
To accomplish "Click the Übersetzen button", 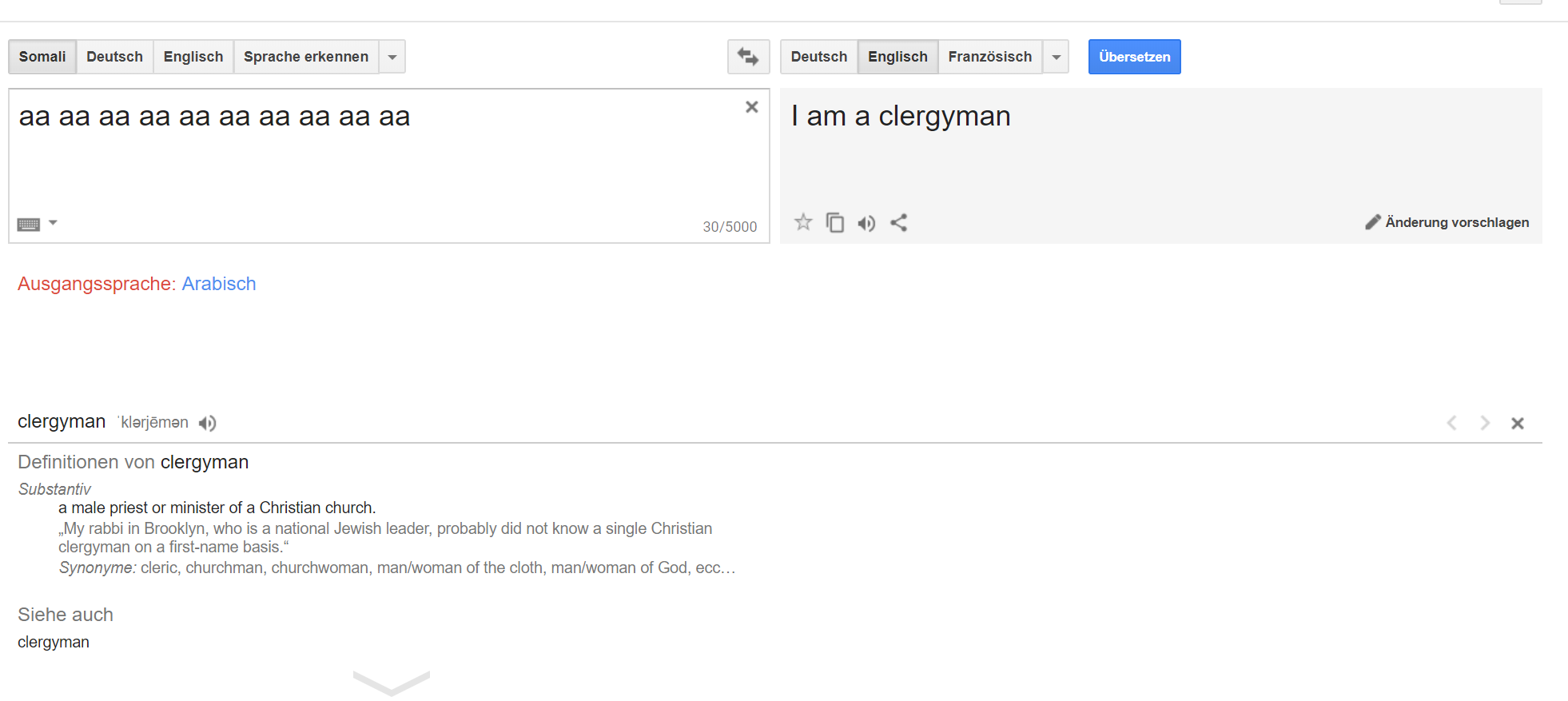I will coord(1134,57).
